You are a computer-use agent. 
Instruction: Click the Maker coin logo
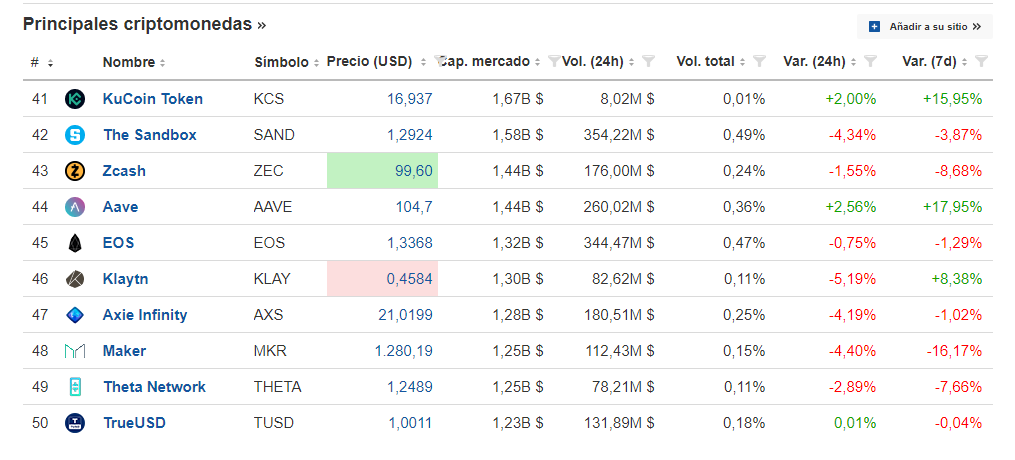[75, 351]
